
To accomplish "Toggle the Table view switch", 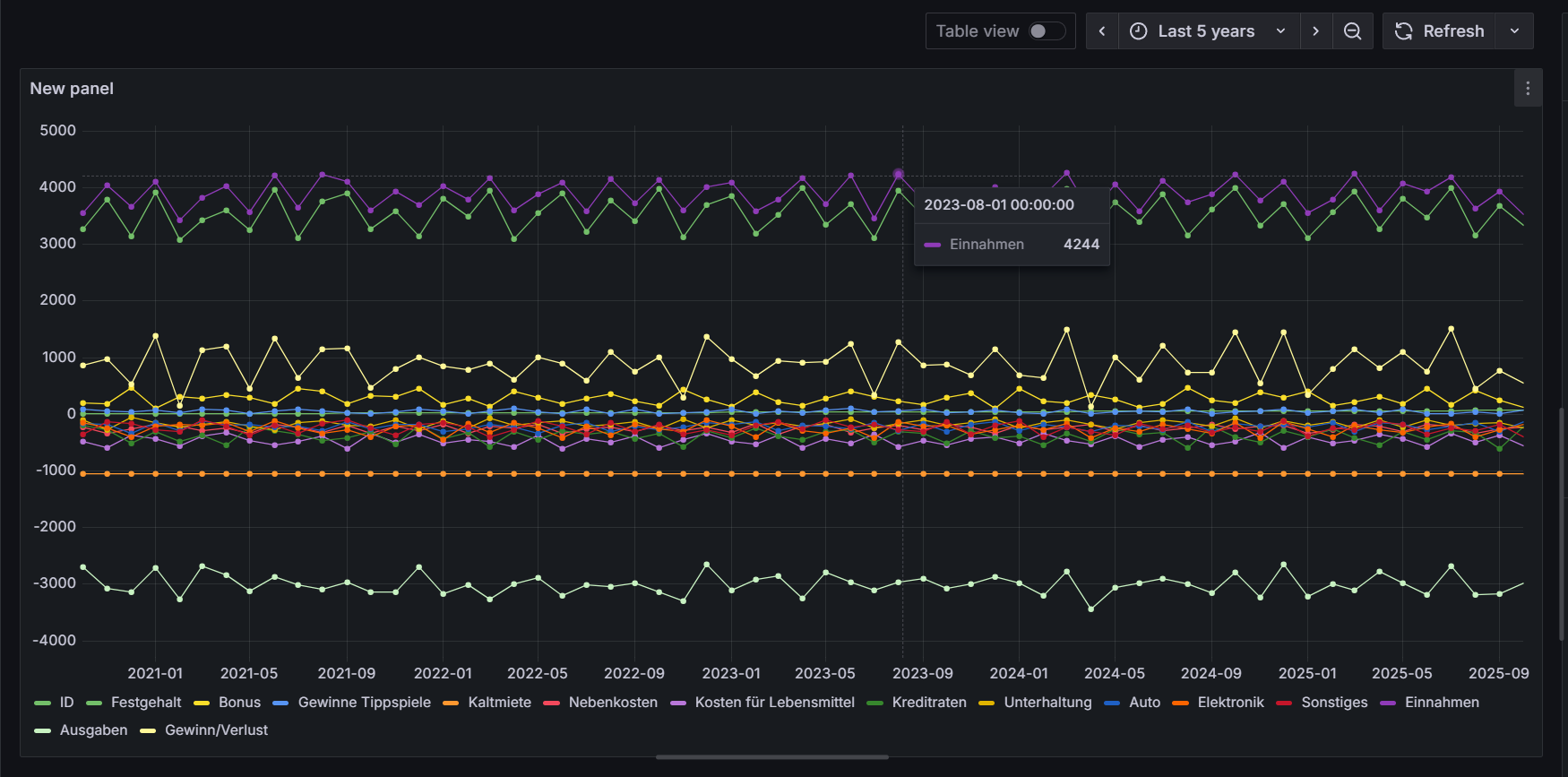I will [1047, 31].
